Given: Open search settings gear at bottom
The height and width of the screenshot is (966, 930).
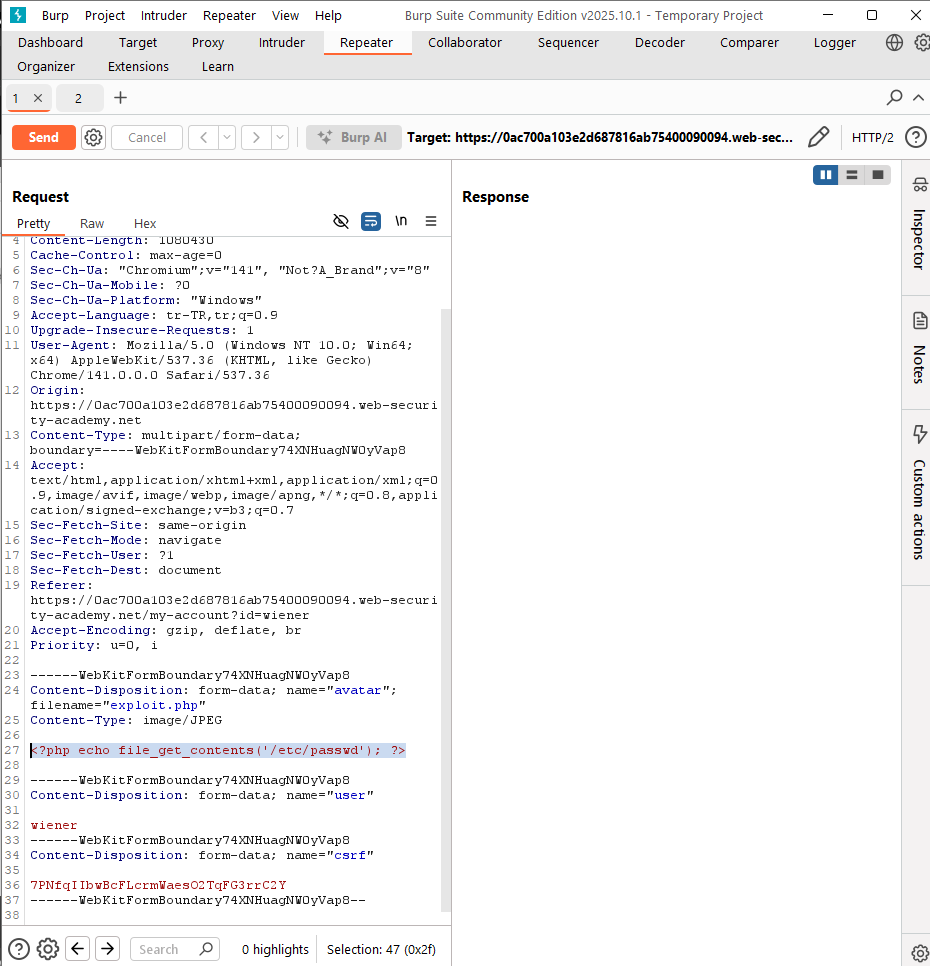Looking at the screenshot, I should (48, 949).
